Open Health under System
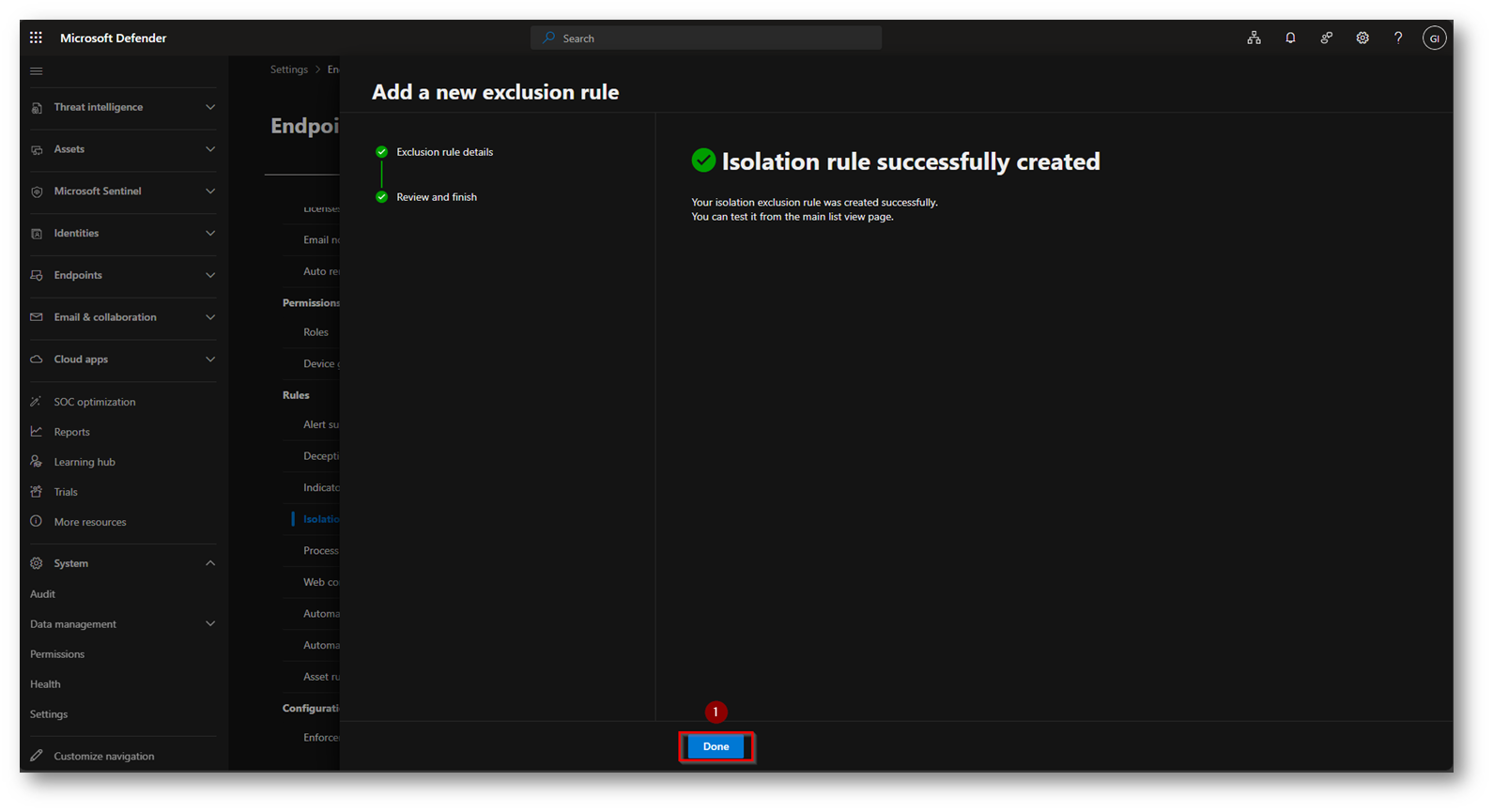This screenshot has height=812, width=1493. click(45, 684)
